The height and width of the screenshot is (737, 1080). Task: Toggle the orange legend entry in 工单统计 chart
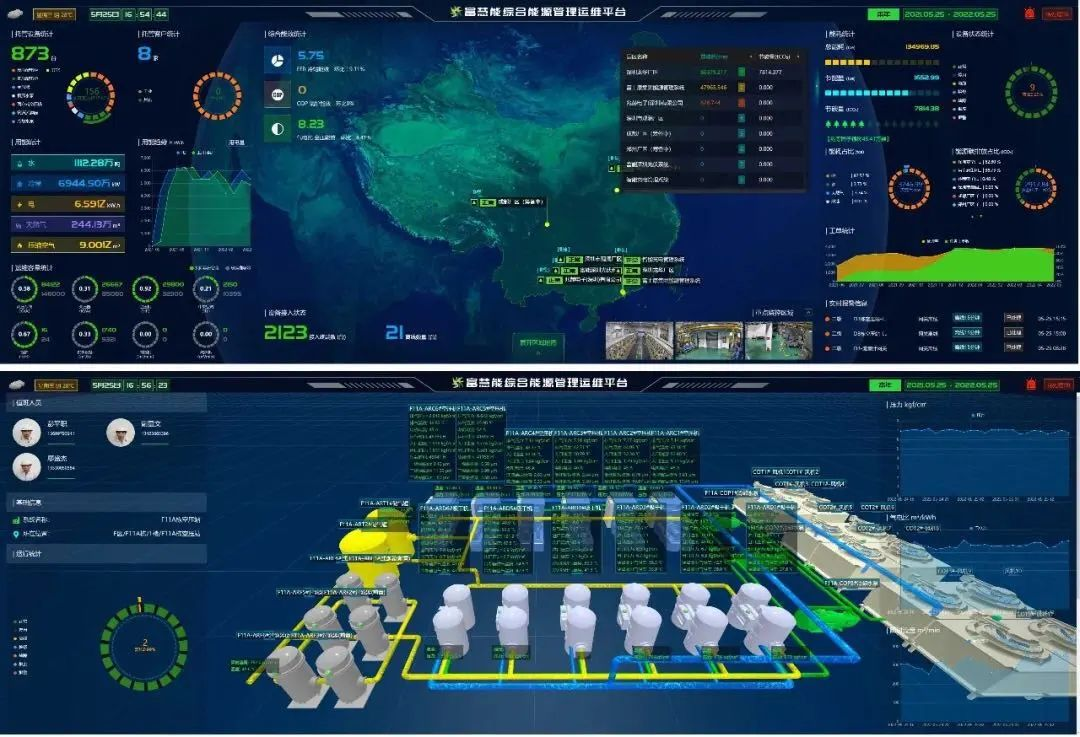(x=922, y=241)
